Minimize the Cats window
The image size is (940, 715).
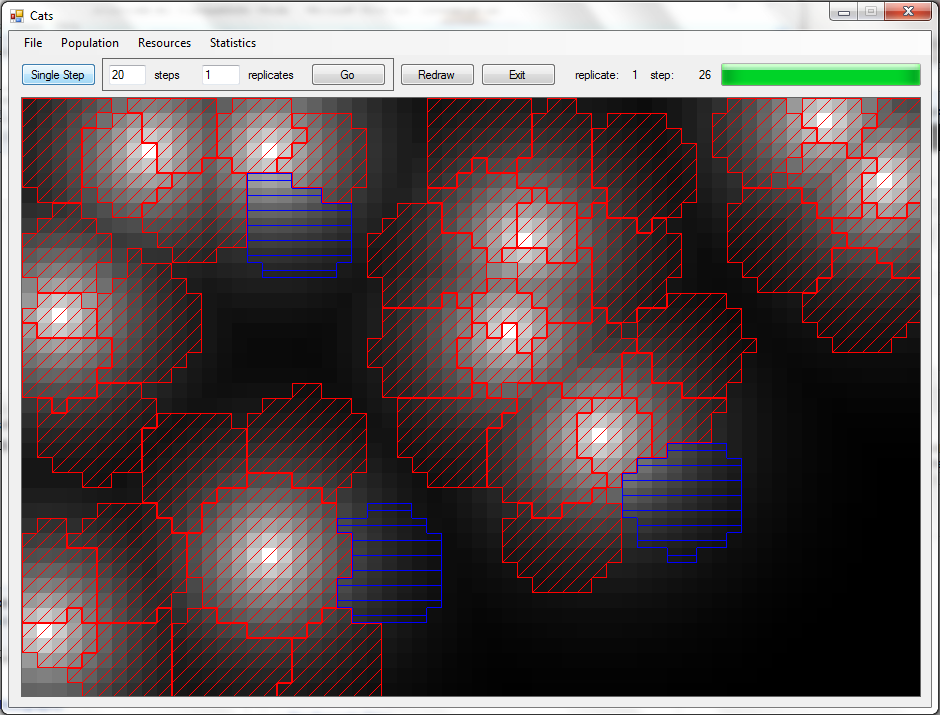click(x=845, y=11)
